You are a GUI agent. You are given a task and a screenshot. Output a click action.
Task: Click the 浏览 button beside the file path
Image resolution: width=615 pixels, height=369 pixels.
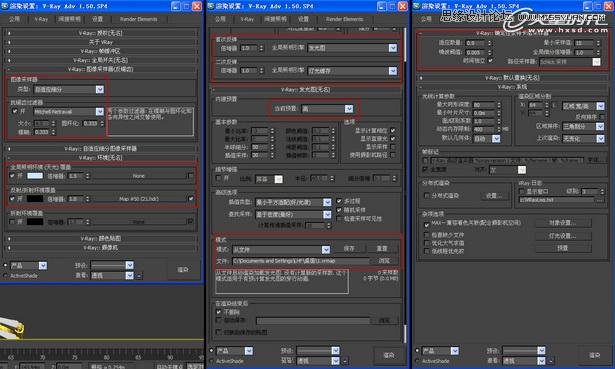pos(384,261)
